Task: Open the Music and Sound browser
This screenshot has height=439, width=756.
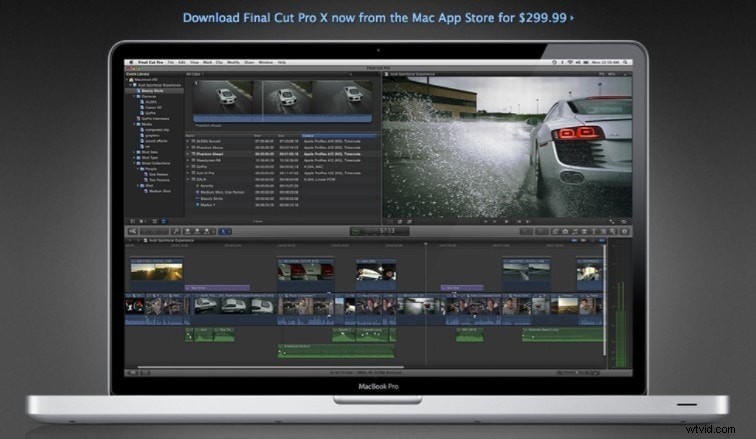Action: click(x=575, y=232)
